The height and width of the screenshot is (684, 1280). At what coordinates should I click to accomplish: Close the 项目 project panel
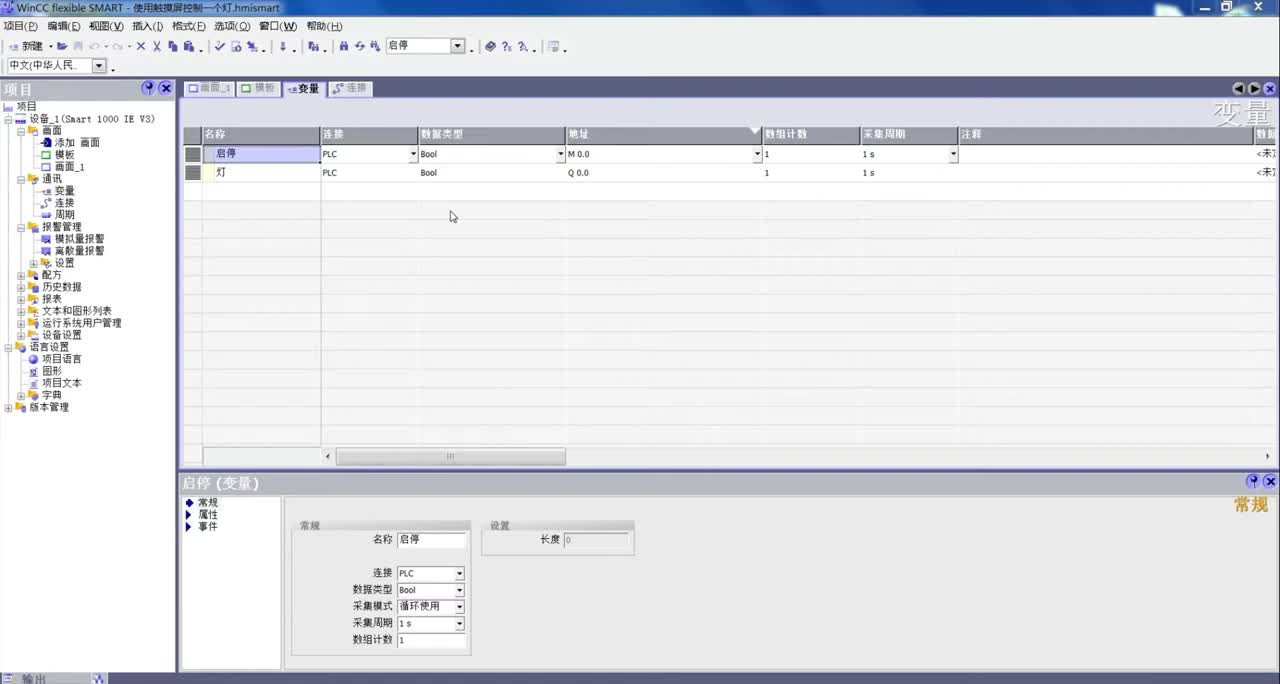tap(166, 88)
